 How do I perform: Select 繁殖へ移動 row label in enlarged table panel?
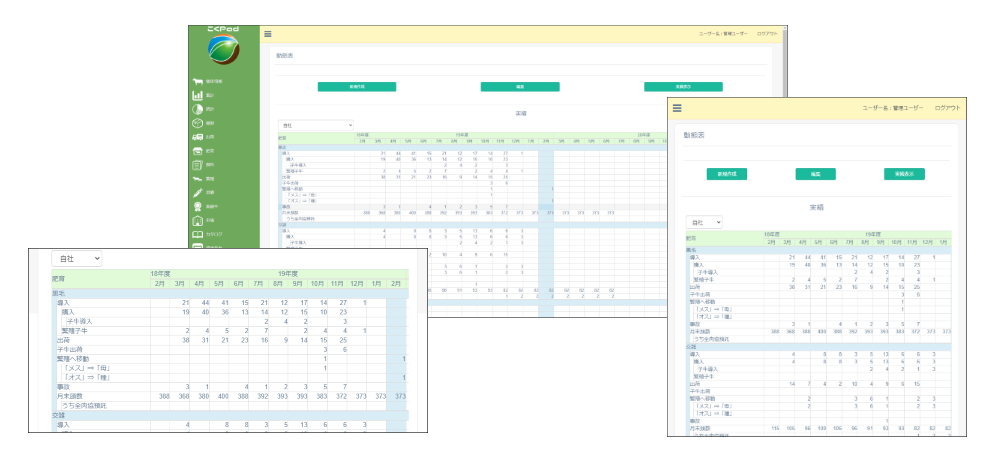(73, 359)
